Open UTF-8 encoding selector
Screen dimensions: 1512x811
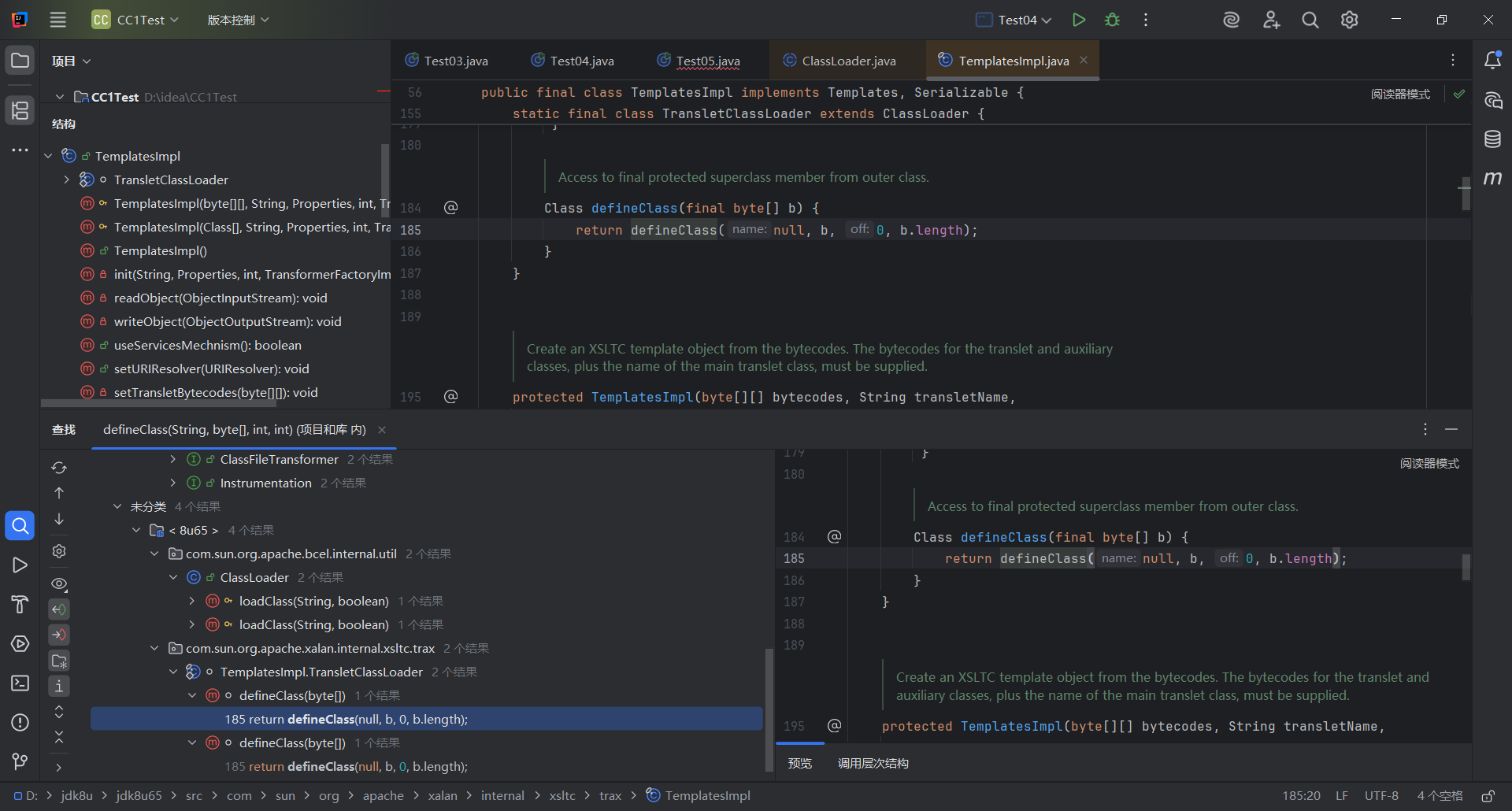coord(1381,796)
